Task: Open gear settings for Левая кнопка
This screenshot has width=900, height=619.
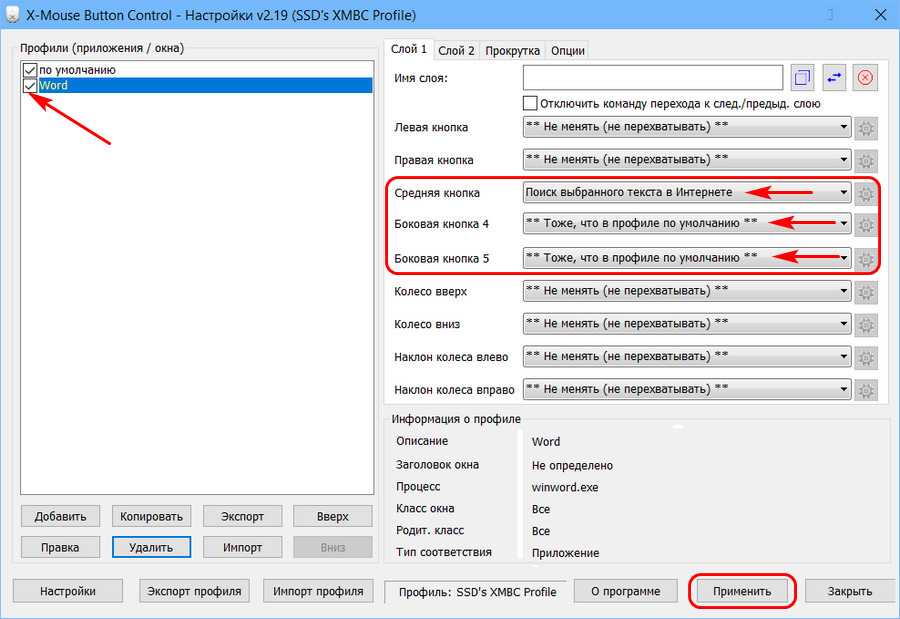Action: click(x=866, y=128)
